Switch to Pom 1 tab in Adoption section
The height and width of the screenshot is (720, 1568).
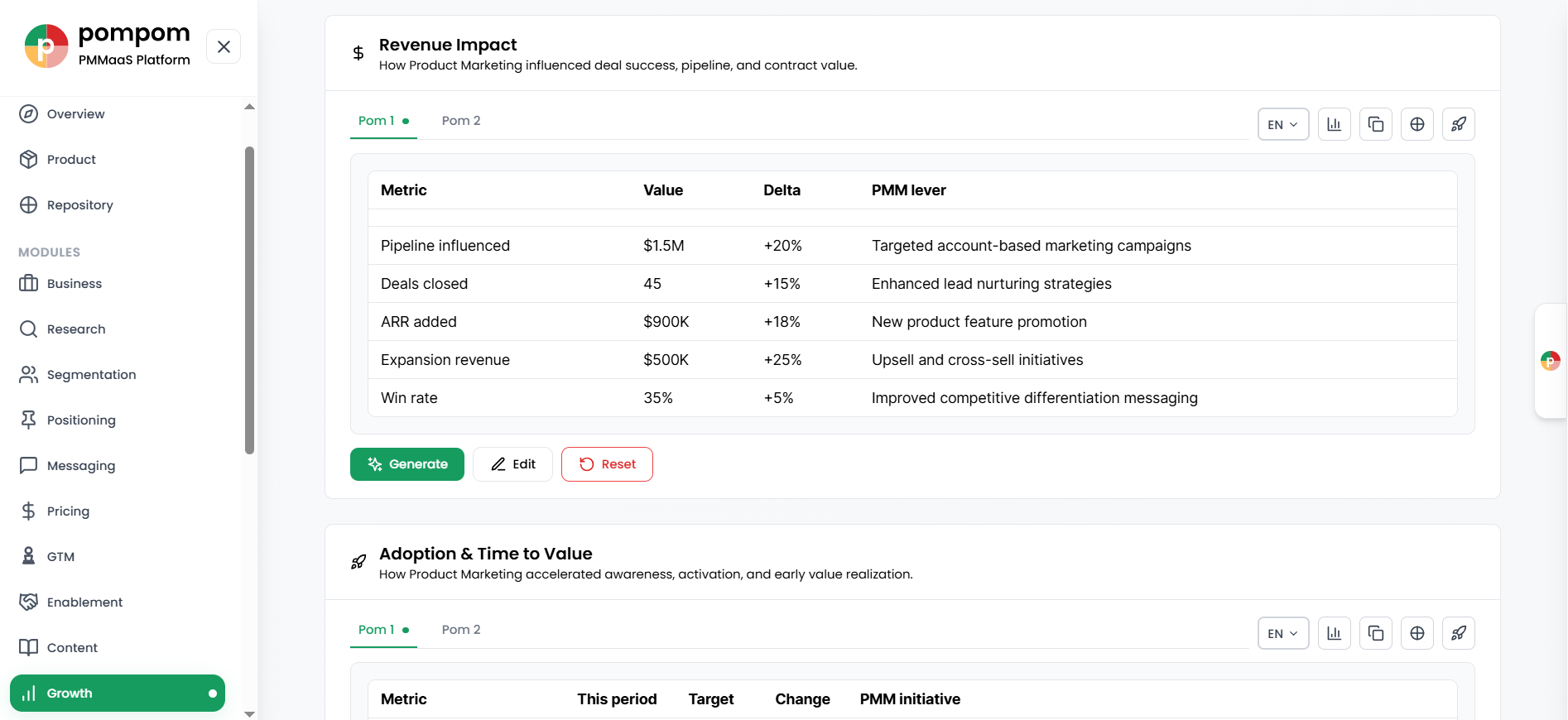383,630
